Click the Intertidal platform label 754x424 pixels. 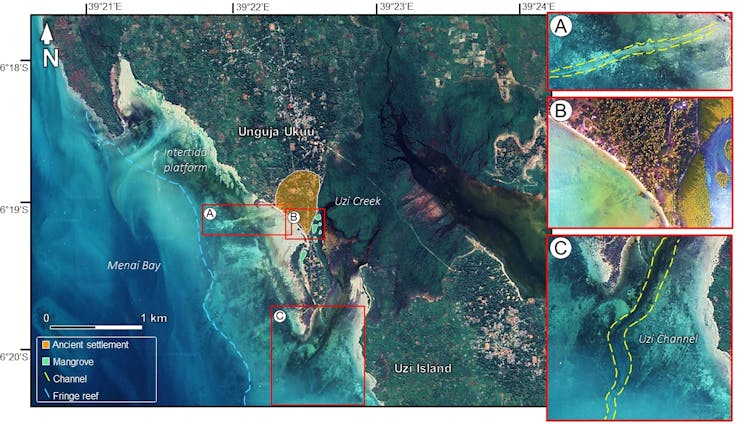pos(187,160)
